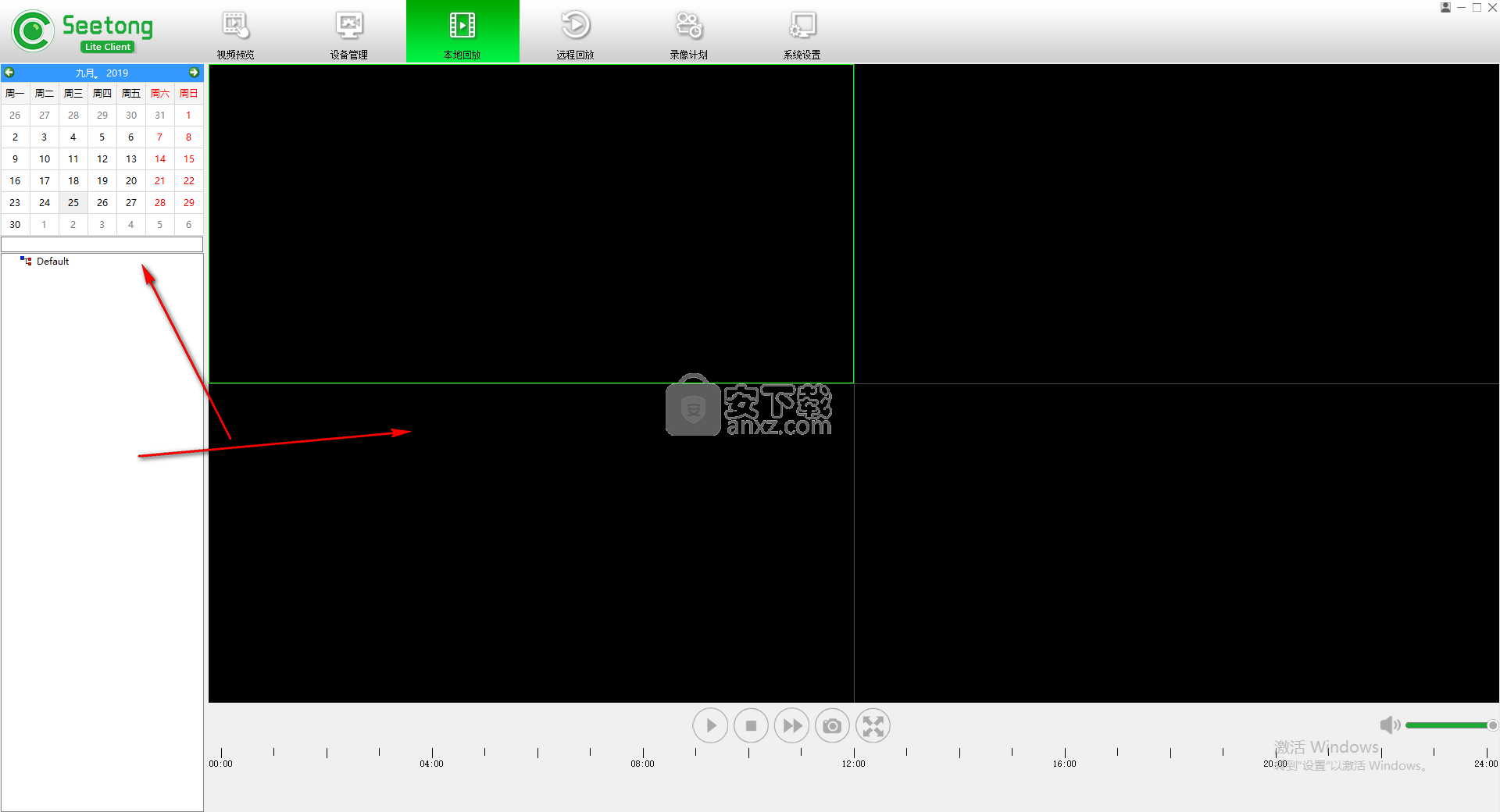The width and height of the screenshot is (1500, 812).
Task: Select September 30 in calendar
Action: (x=15, y=224)
